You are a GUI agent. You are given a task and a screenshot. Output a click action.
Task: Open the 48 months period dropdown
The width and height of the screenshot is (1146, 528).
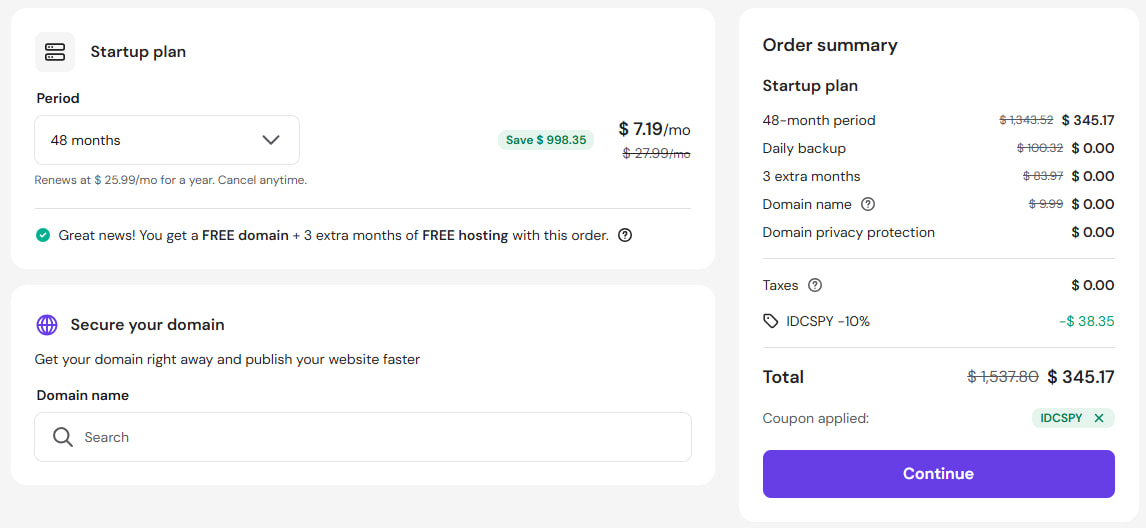pyautogui.click(x=166, y=140)
